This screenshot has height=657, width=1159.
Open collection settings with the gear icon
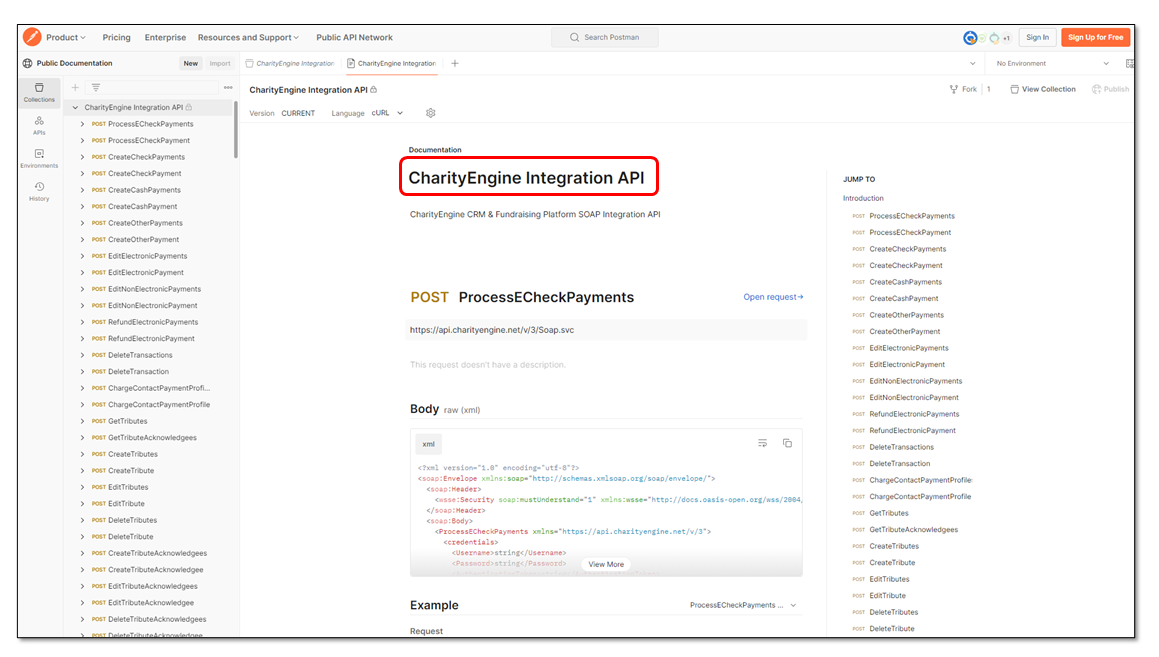pyautogui.click(x=431, y=113)
